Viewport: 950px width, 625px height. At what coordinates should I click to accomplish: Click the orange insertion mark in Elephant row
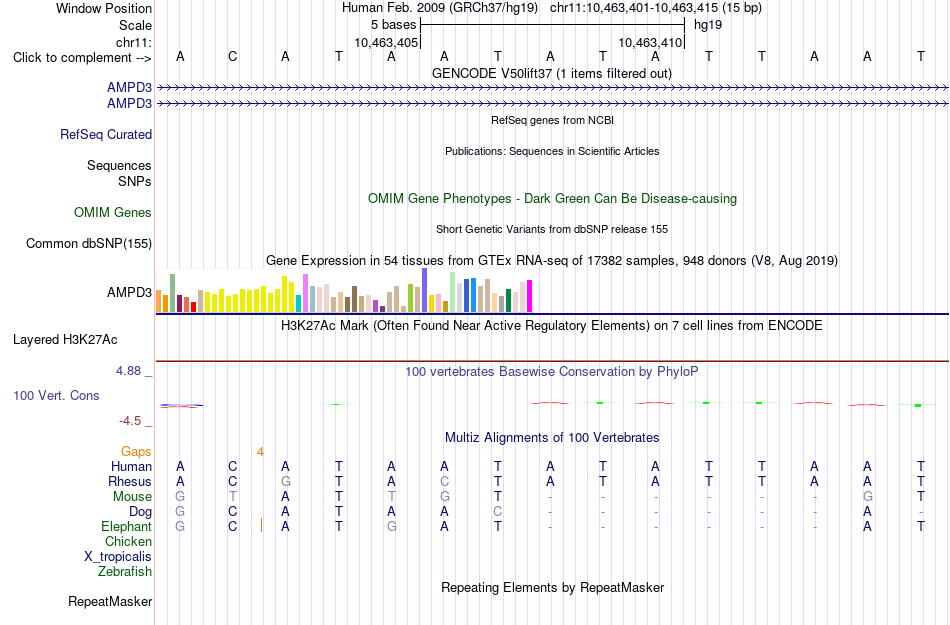pos(261,525)
